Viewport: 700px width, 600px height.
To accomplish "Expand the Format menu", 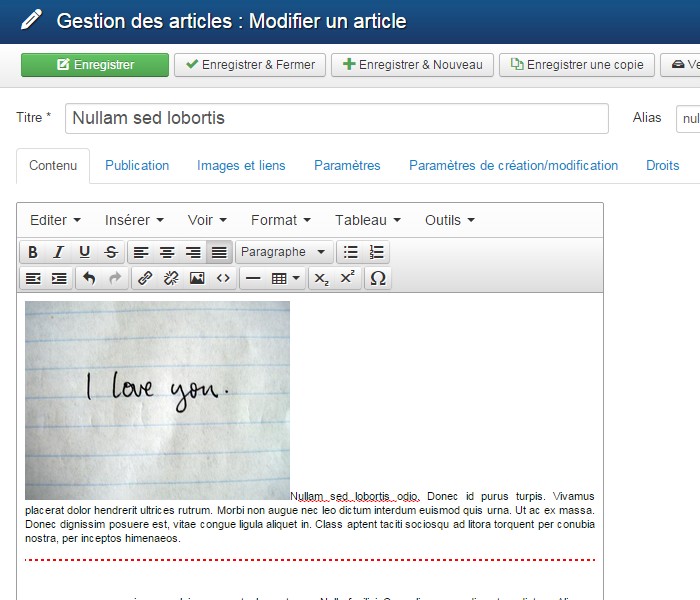I will click(x=281, y=220).
